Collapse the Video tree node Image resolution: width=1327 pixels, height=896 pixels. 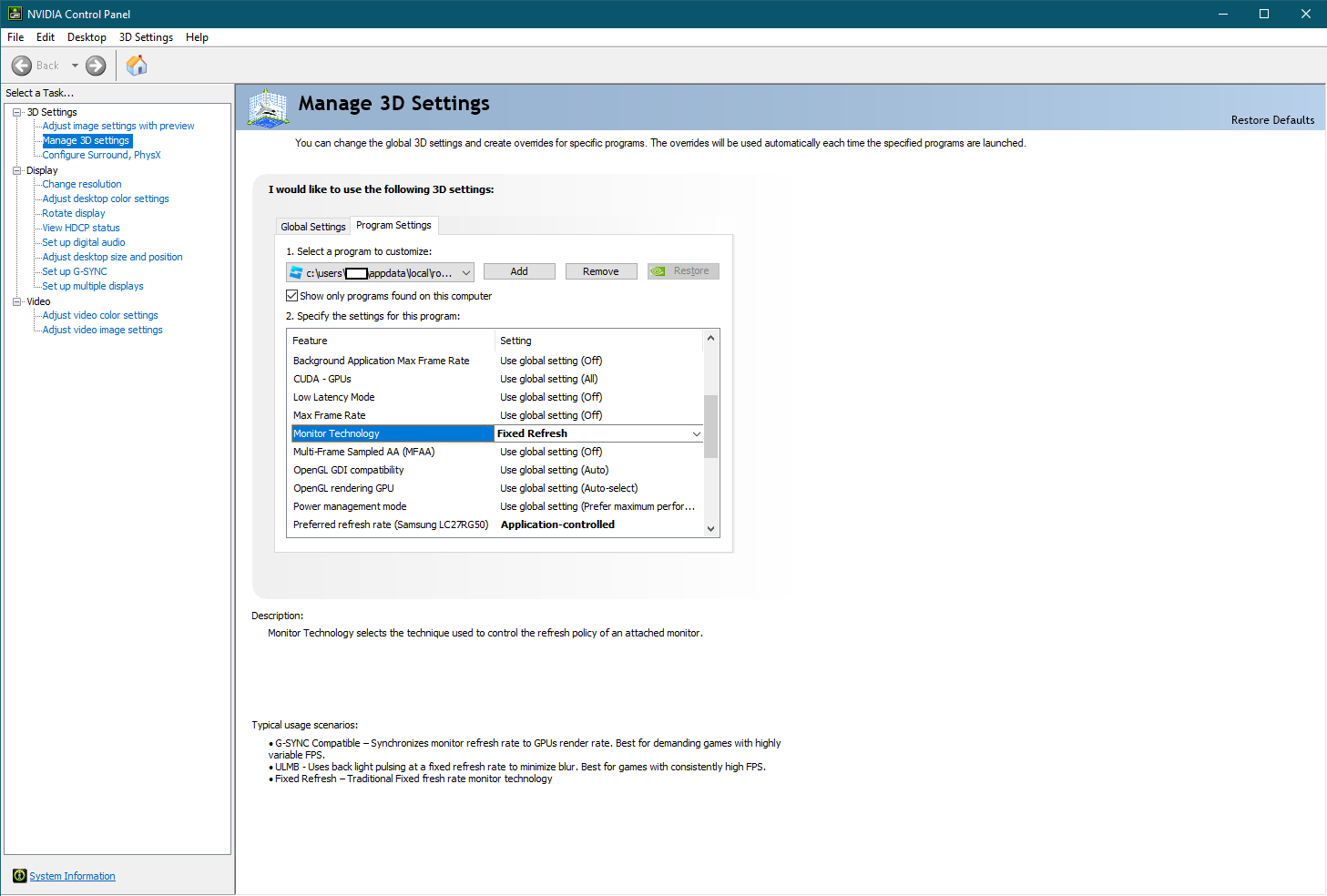(x=16, y=301)
